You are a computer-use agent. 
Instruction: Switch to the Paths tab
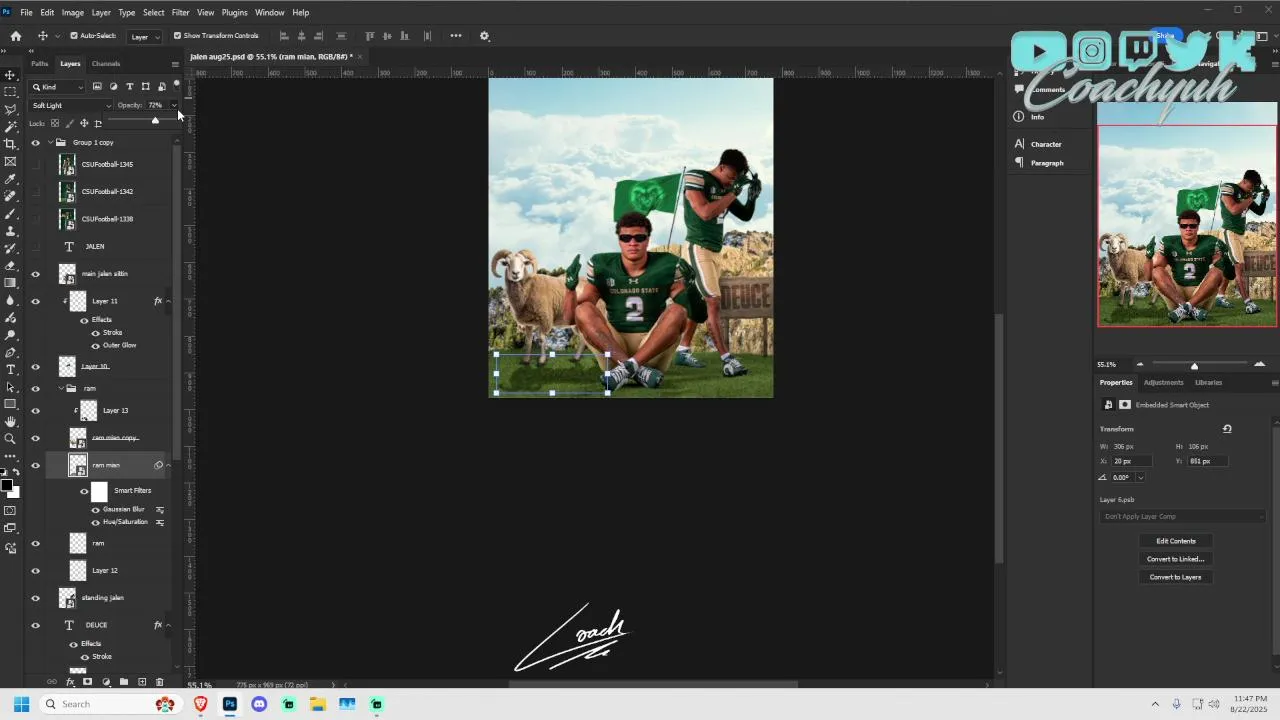click(x=40, y=64)
